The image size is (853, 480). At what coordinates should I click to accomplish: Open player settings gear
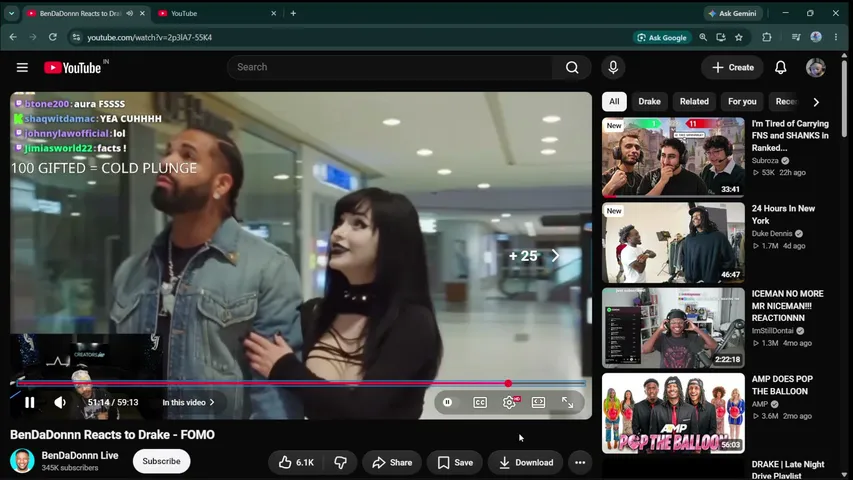click(x=510, y=402)
